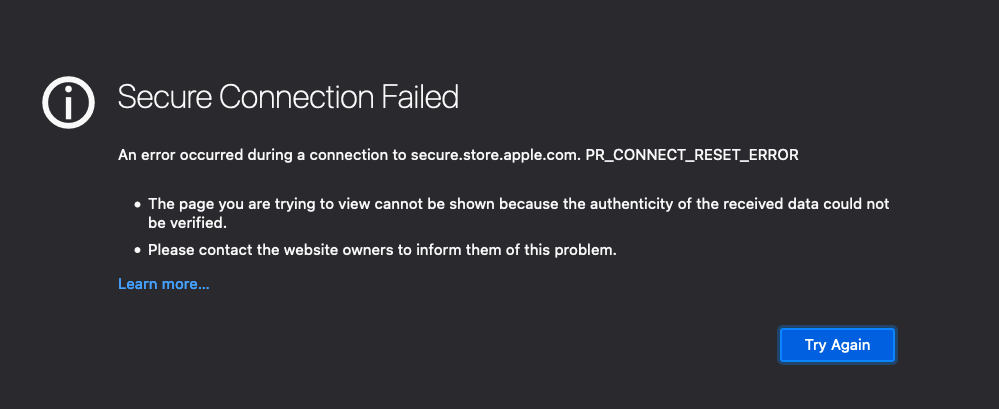
Task: Click the secure.store.apple.com hostname text
Action: (x=497, y=155)
